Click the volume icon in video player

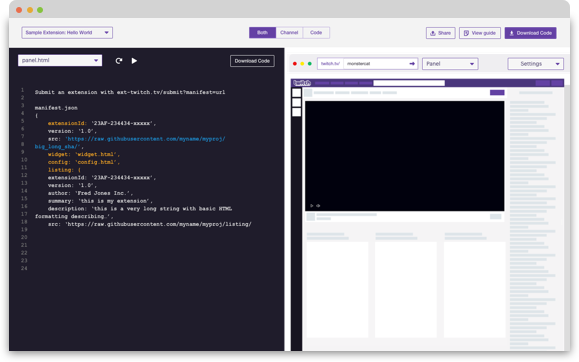pos(318,206)
